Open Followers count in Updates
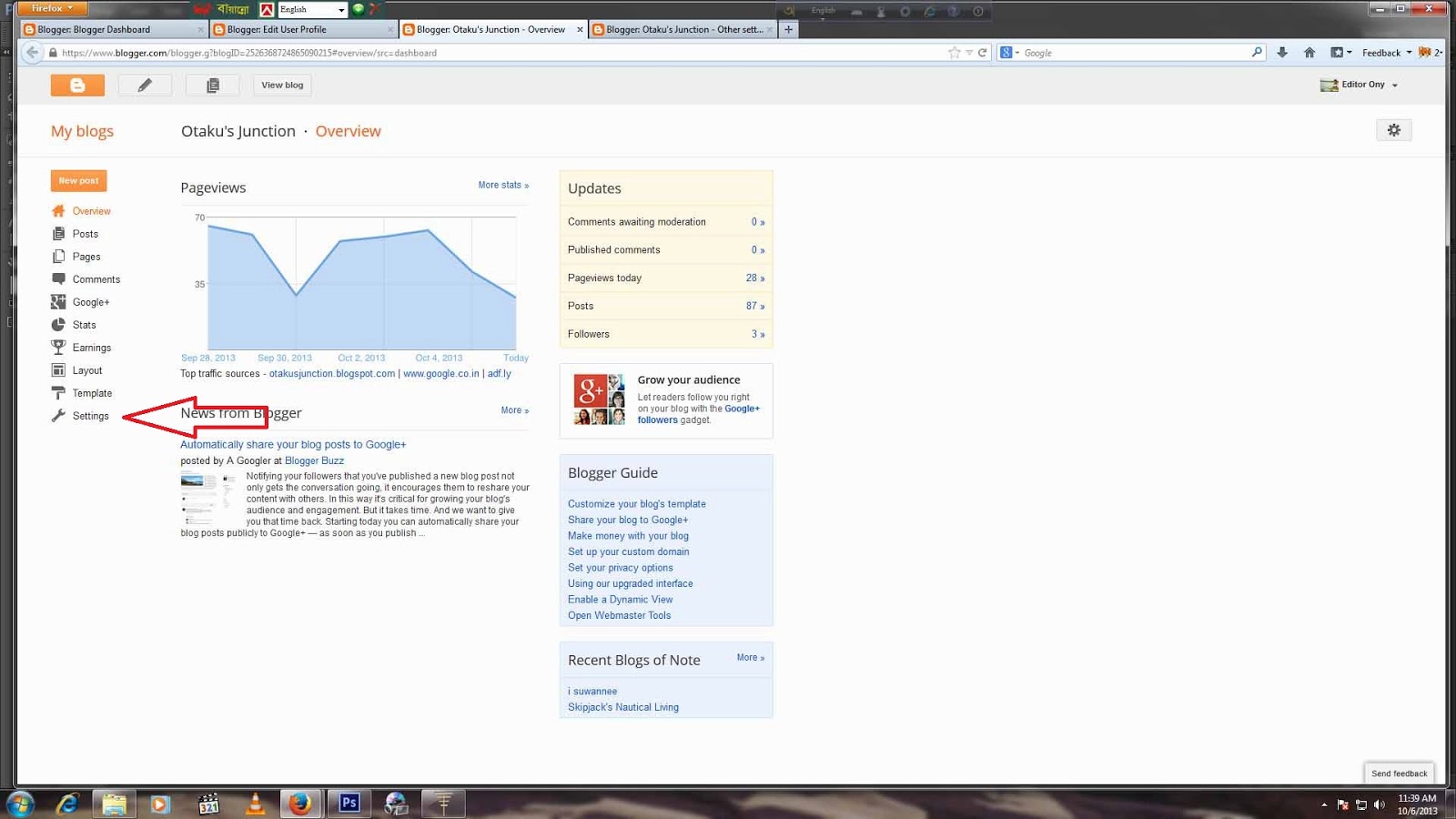 [757, 334]
